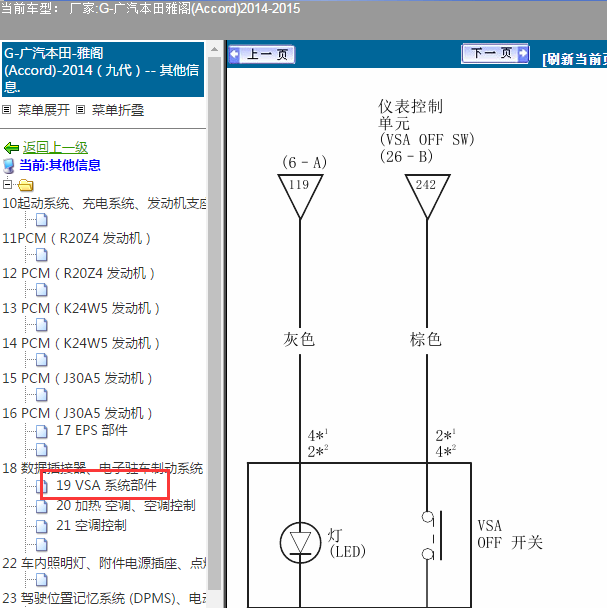The height and width of the screenshot is (608, 607).
Task: Click the 棕色 wire color label
Action: (x=426, y=339)
